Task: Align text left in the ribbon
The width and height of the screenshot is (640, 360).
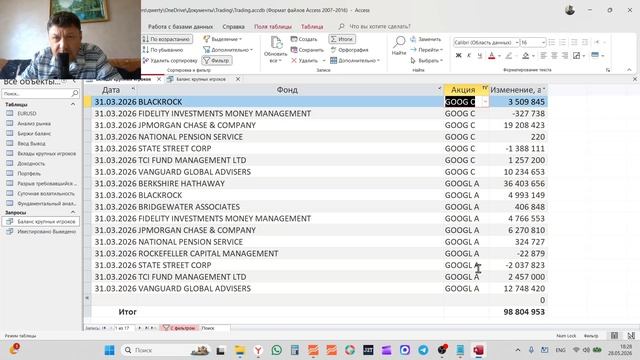Action: pos(543,56)
